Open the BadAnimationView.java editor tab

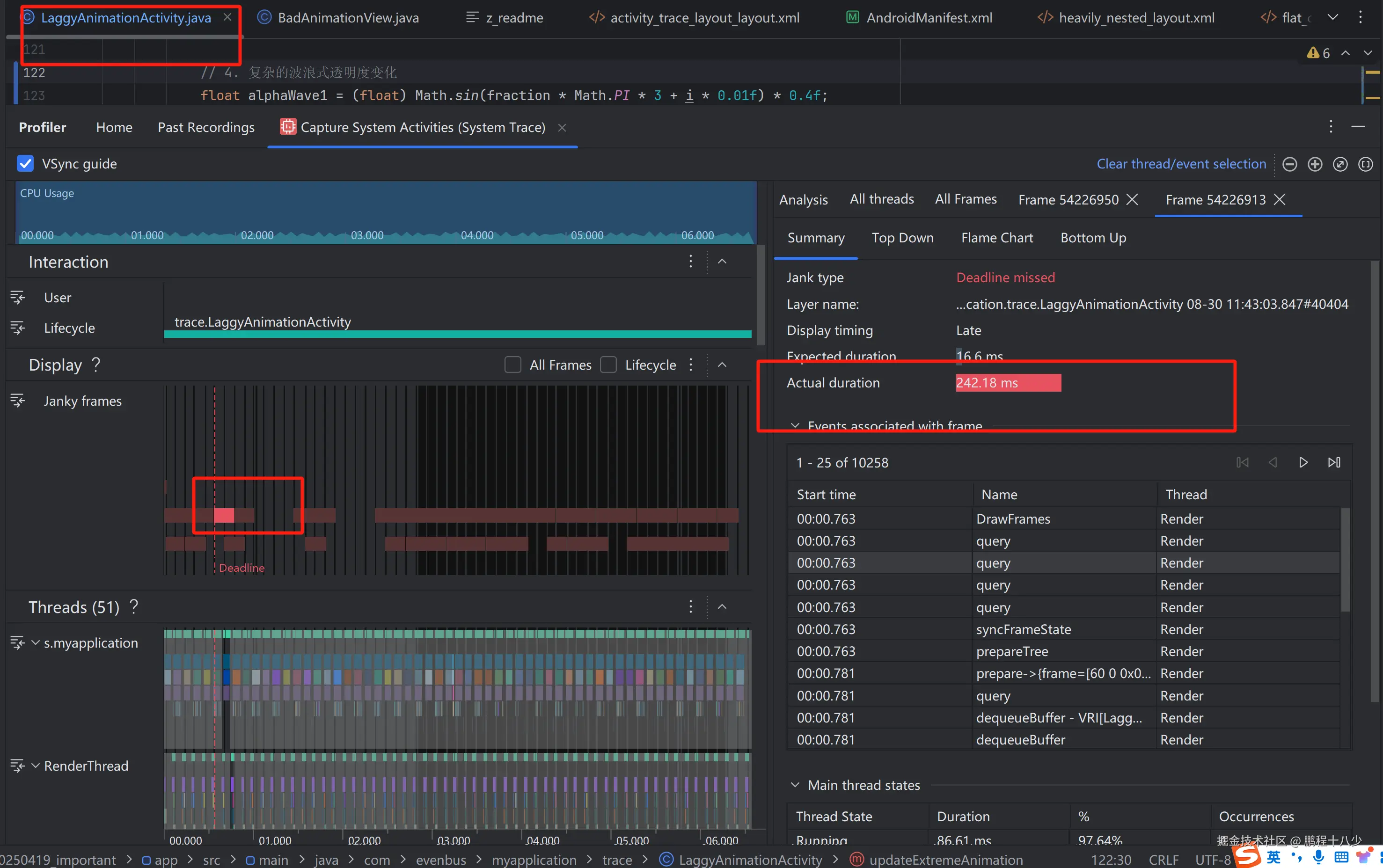(x=348, y=18)
